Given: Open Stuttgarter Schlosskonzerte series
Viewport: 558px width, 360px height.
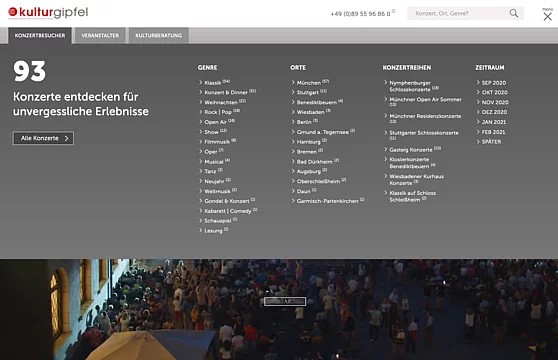Looking at the screenshot, I should click(x=422, y=136).
